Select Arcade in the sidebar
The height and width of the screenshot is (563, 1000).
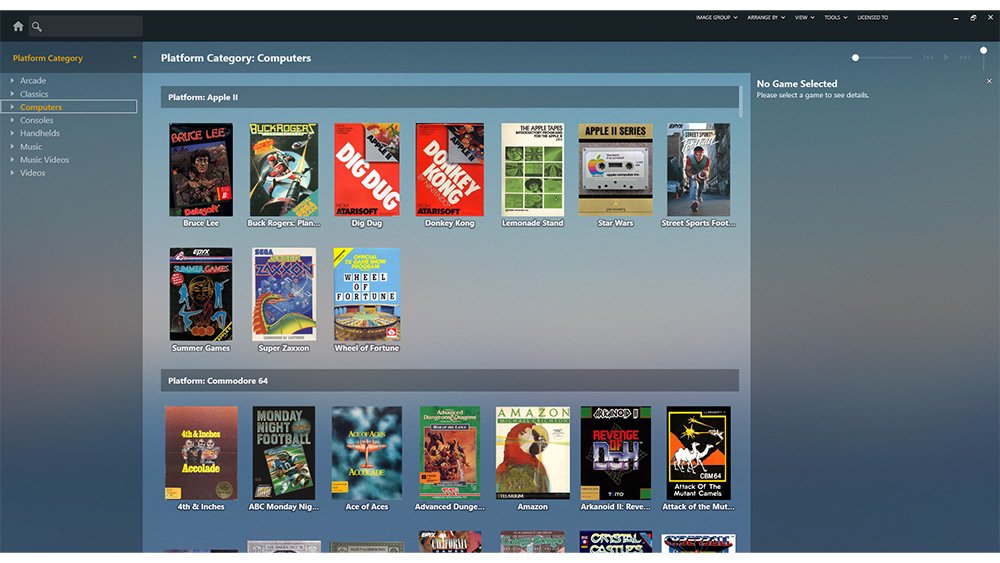point(33,80)
